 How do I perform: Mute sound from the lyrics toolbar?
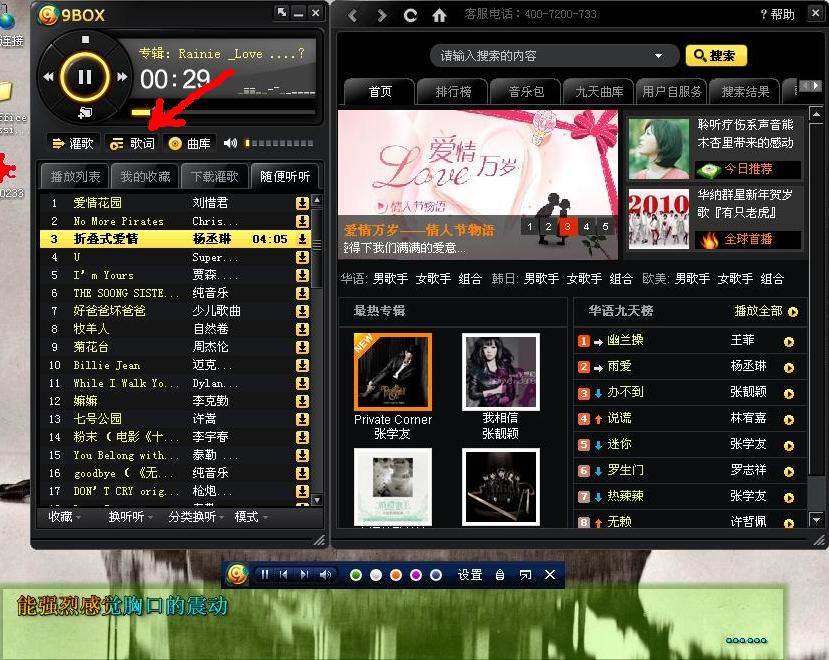326,574
